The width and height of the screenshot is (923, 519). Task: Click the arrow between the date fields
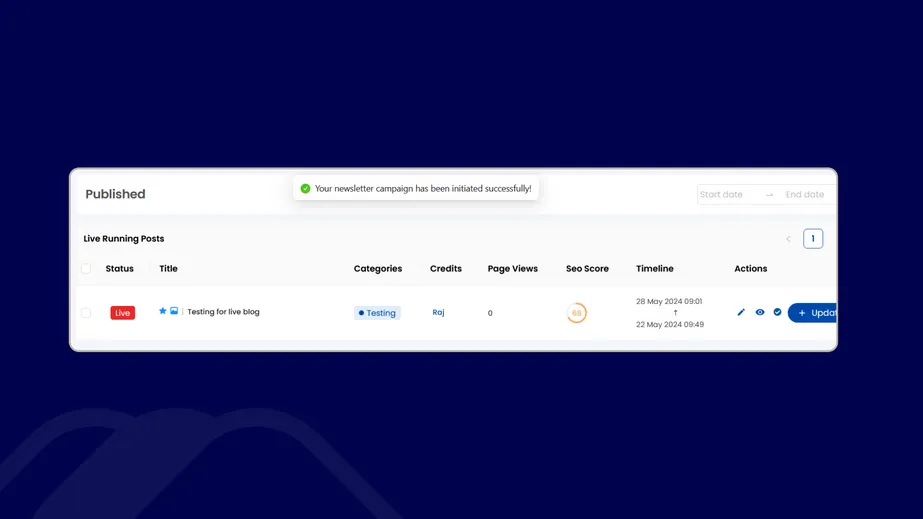click(x=769, y=195)
